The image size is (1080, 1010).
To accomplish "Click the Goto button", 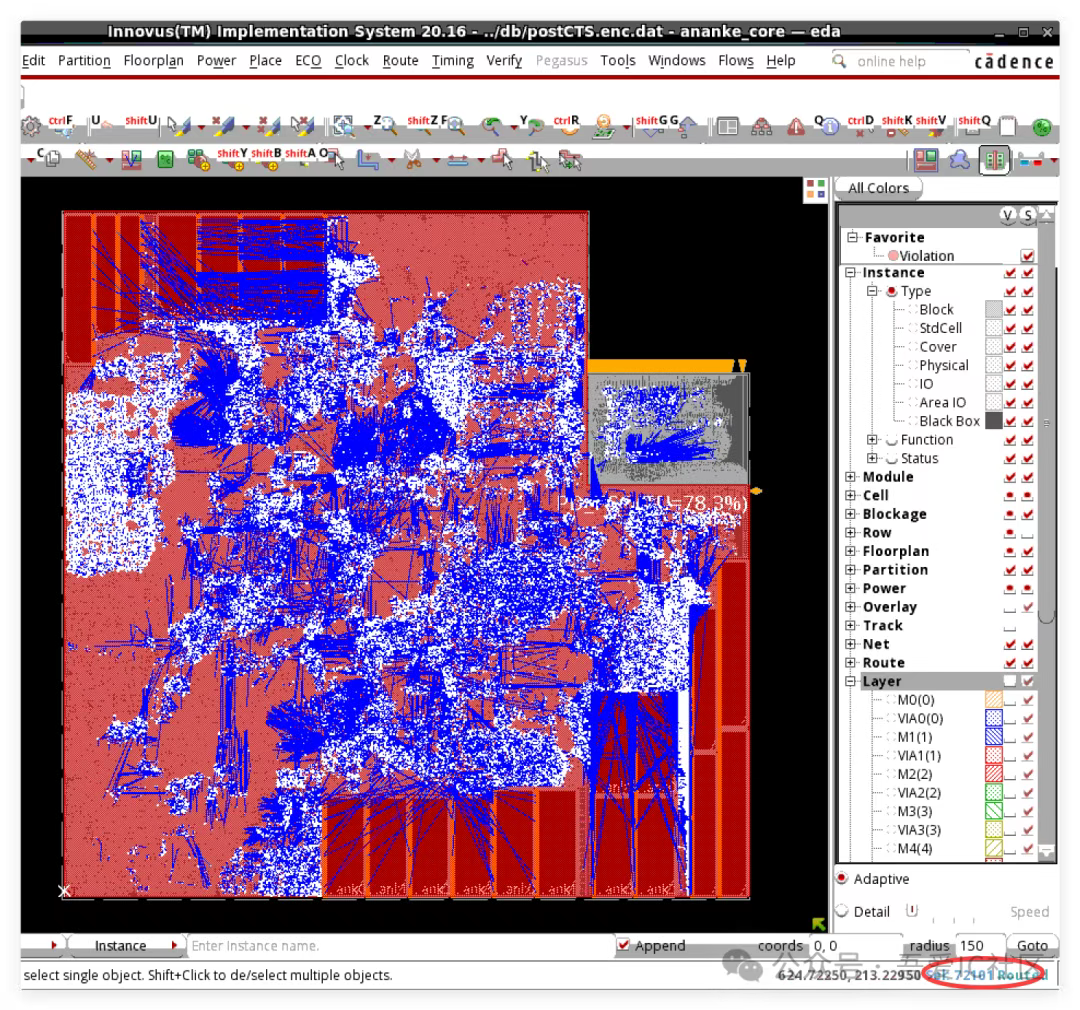I will point(1032,945).
